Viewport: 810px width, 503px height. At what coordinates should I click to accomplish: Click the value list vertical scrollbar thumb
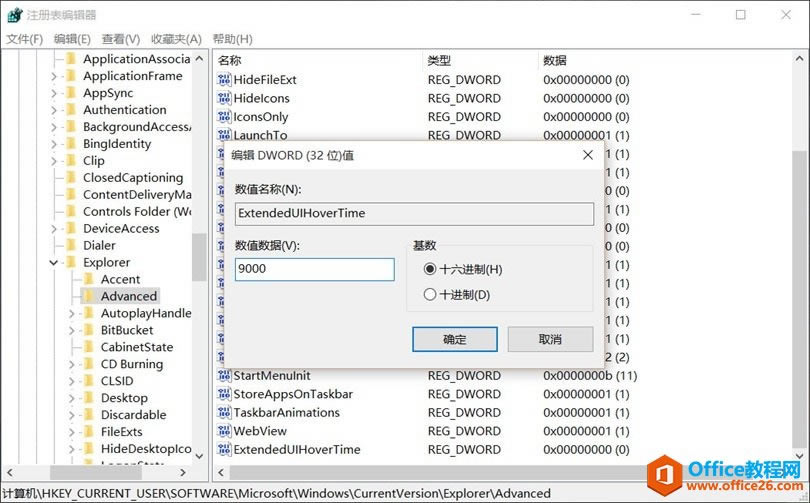pyautogui.click(x=799, y=300)
